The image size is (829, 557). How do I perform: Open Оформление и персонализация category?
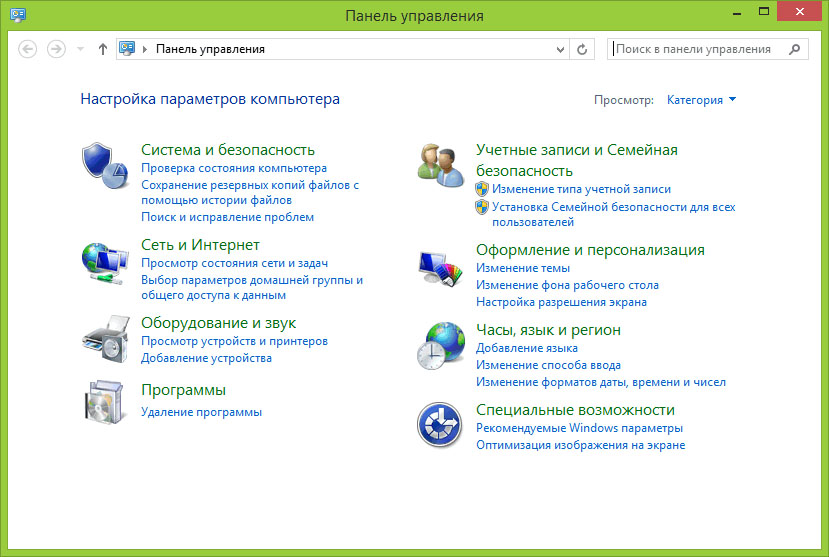click(x=590, y=250)
